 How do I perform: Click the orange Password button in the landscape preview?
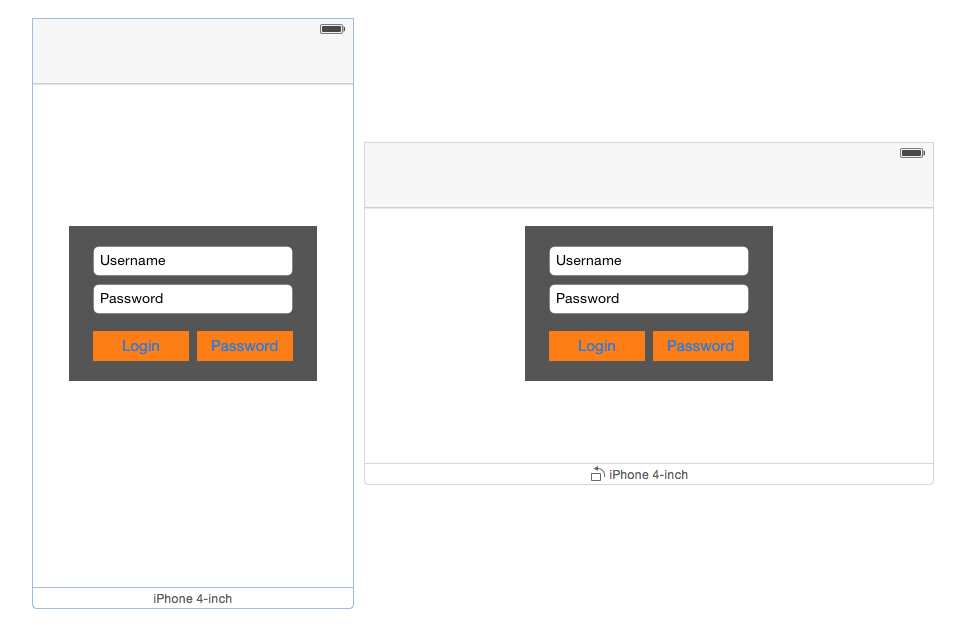[x=701, y=346]
